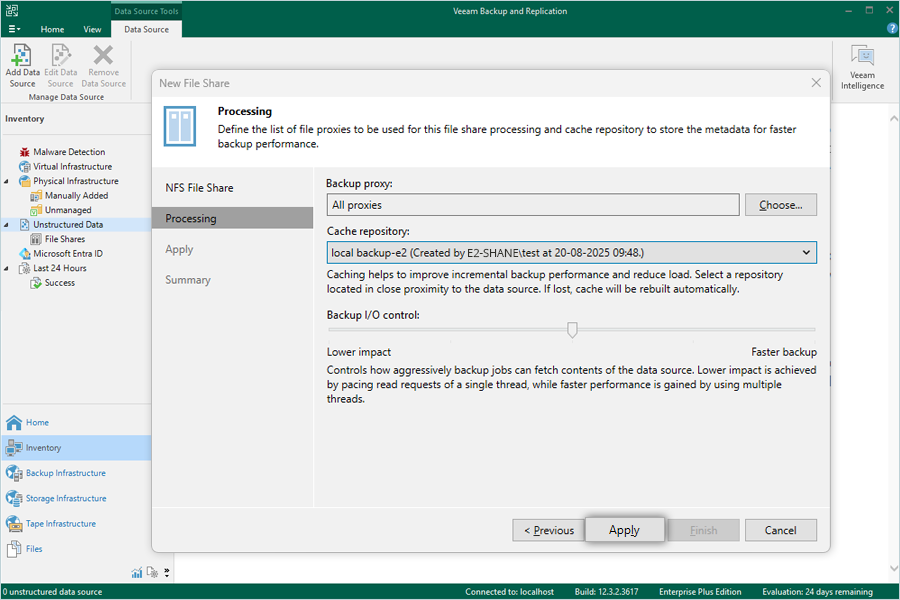Click File Shares node icon
Image resolution: width=900 pixels, height=600 pixels.
(x=36, y=239)
